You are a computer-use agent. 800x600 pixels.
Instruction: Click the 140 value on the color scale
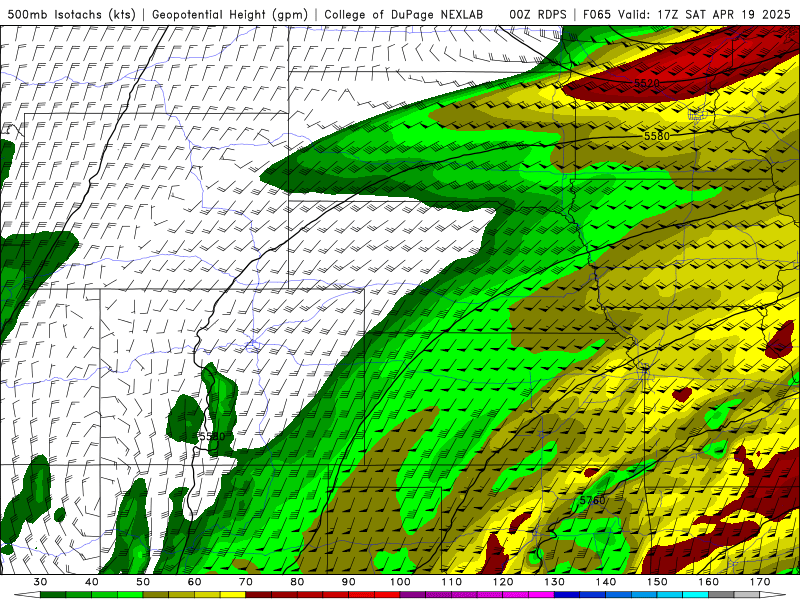606,582
